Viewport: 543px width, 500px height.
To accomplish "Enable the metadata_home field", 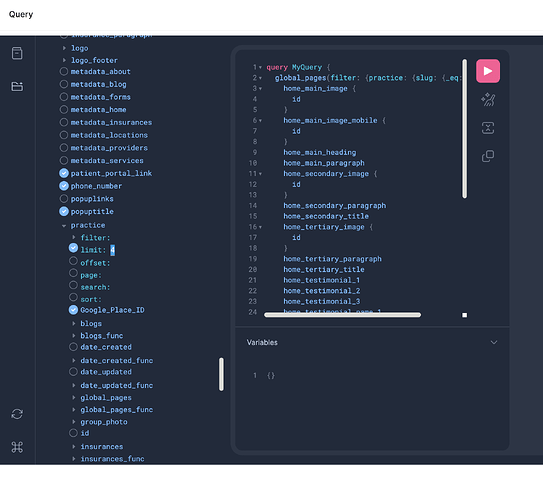I will (64, 110).
